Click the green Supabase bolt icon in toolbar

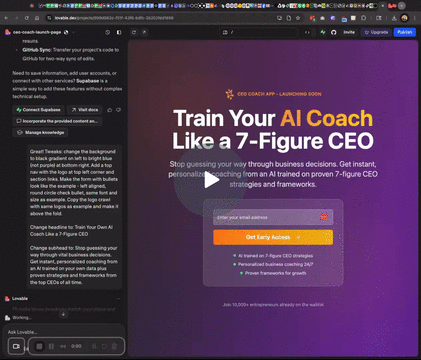[323, 32]
